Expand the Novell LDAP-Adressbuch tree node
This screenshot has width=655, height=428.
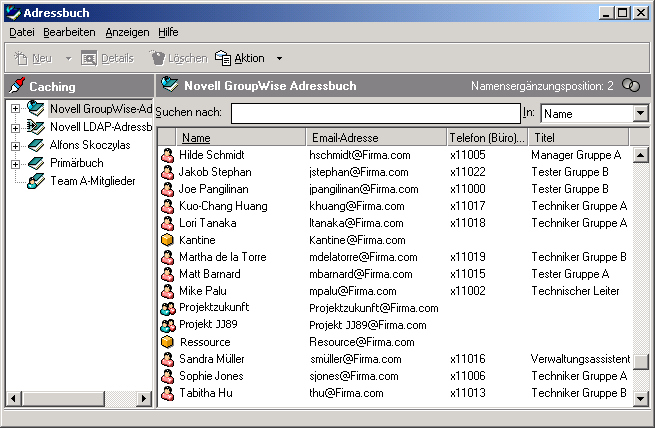pyautogui.click(x=15, y=128)
